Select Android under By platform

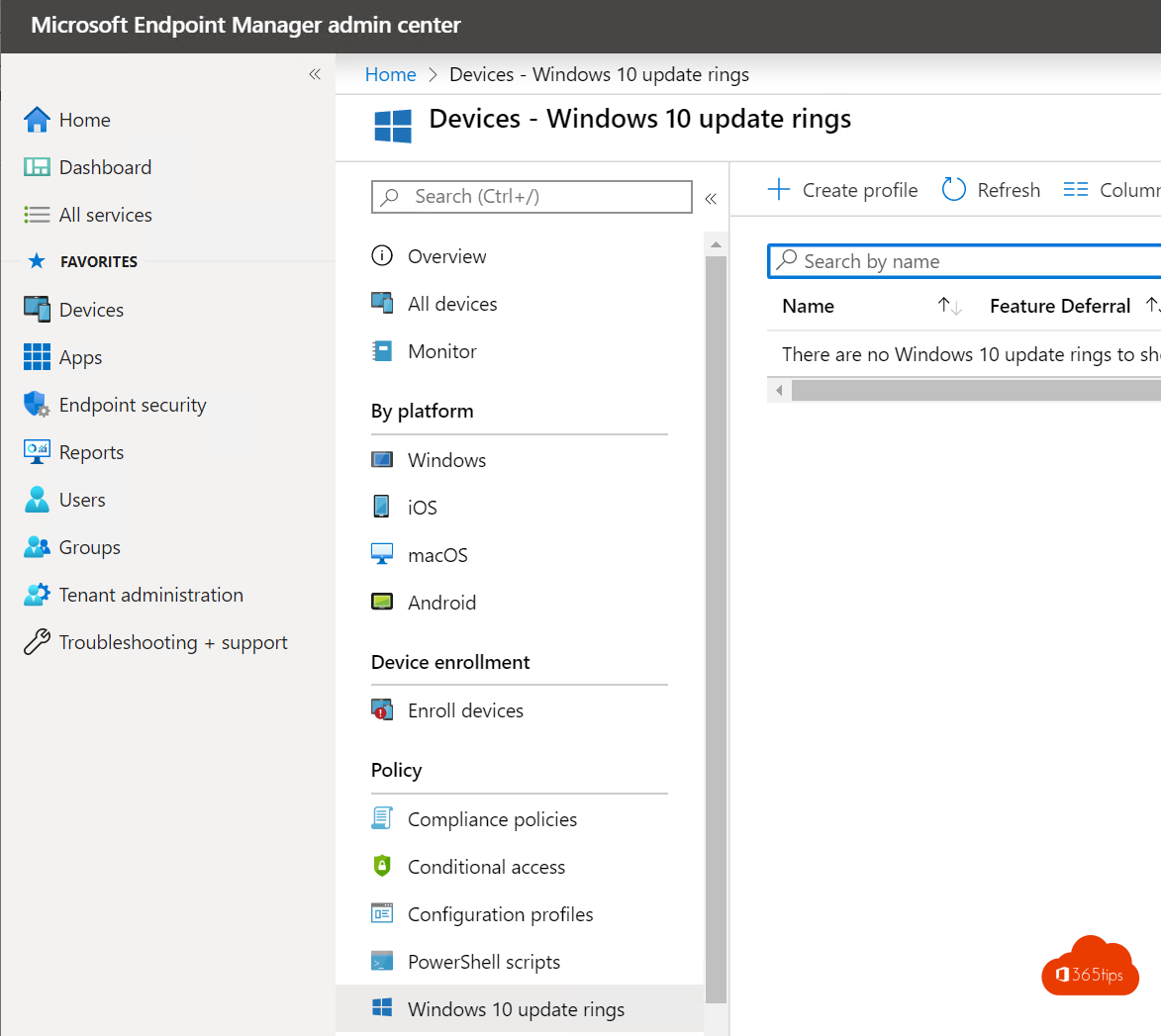441,603
